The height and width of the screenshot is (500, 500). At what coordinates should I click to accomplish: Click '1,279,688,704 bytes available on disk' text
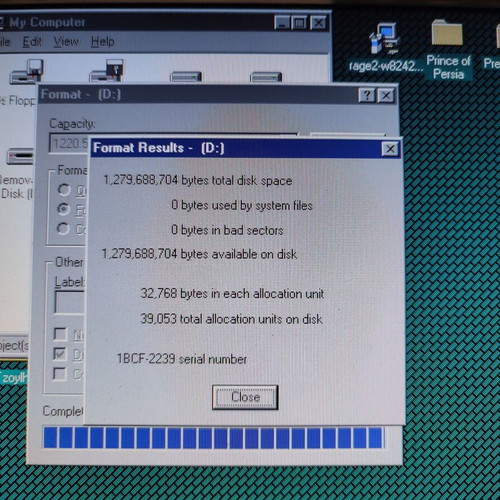click(199, 254)
